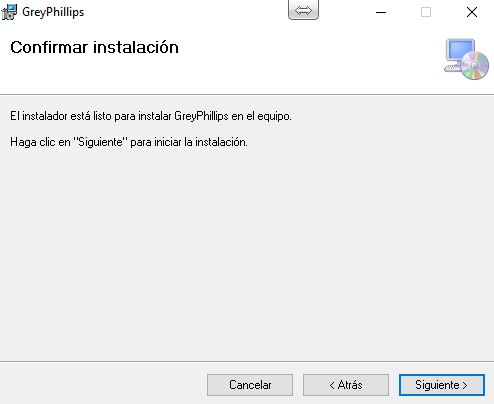Go back using the Atrás button

click(x=346, y=385)
